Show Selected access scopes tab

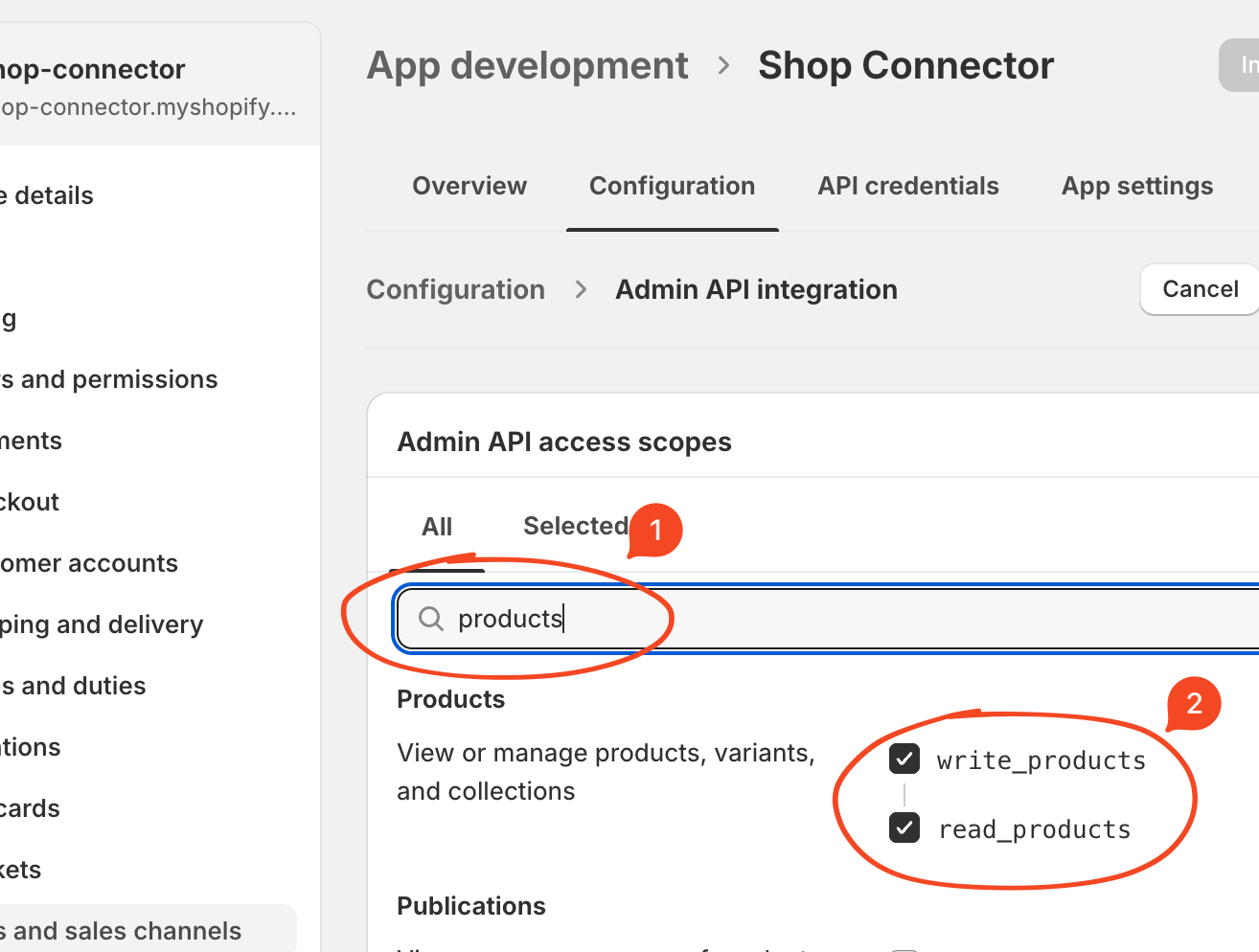click(x=575, y=526)
